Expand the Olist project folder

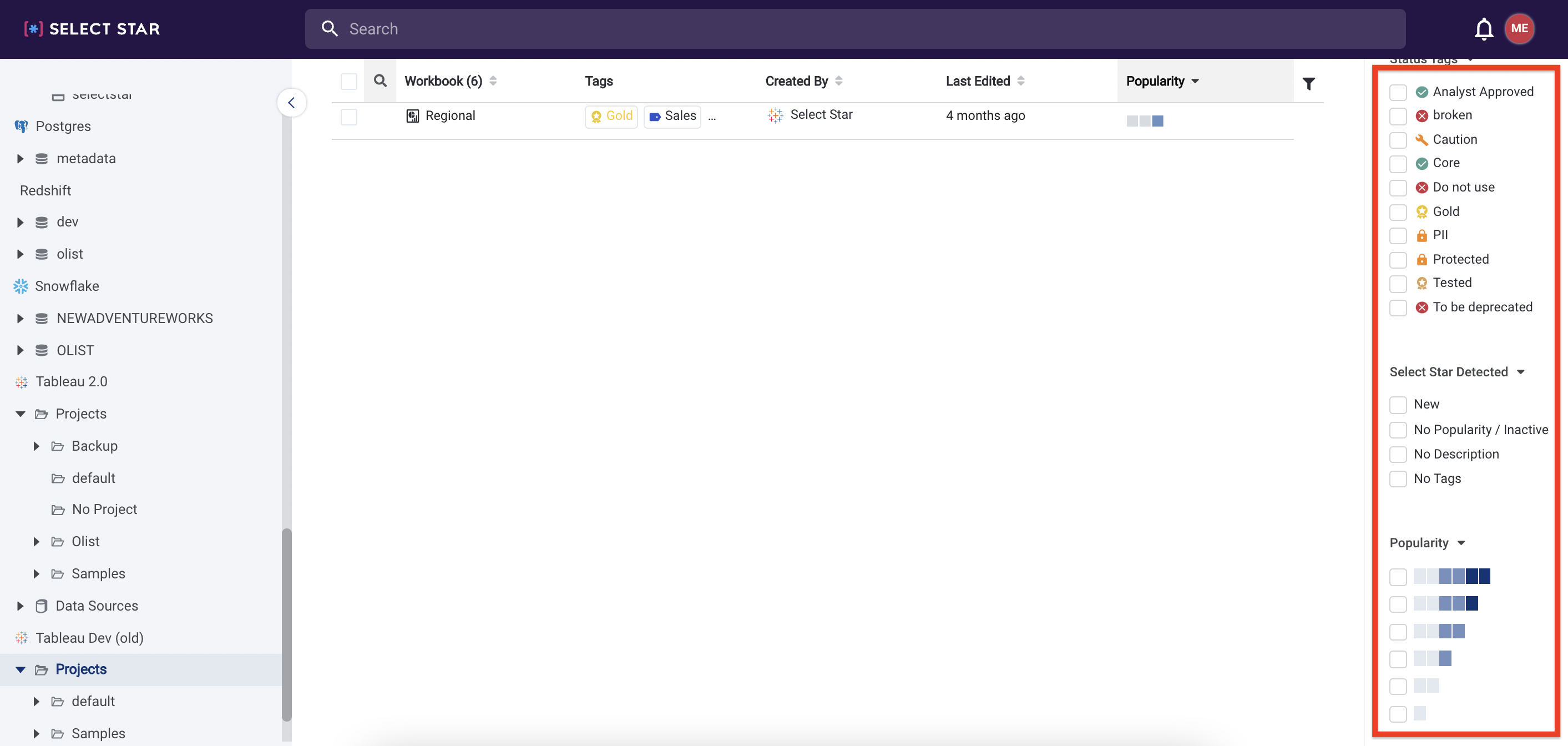coord(37,541)
